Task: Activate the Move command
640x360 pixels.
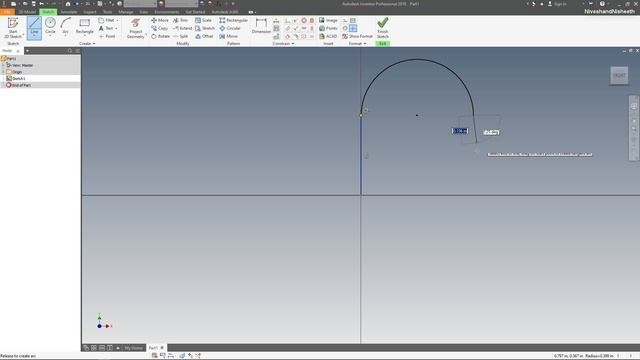Action: coord(160,20)
